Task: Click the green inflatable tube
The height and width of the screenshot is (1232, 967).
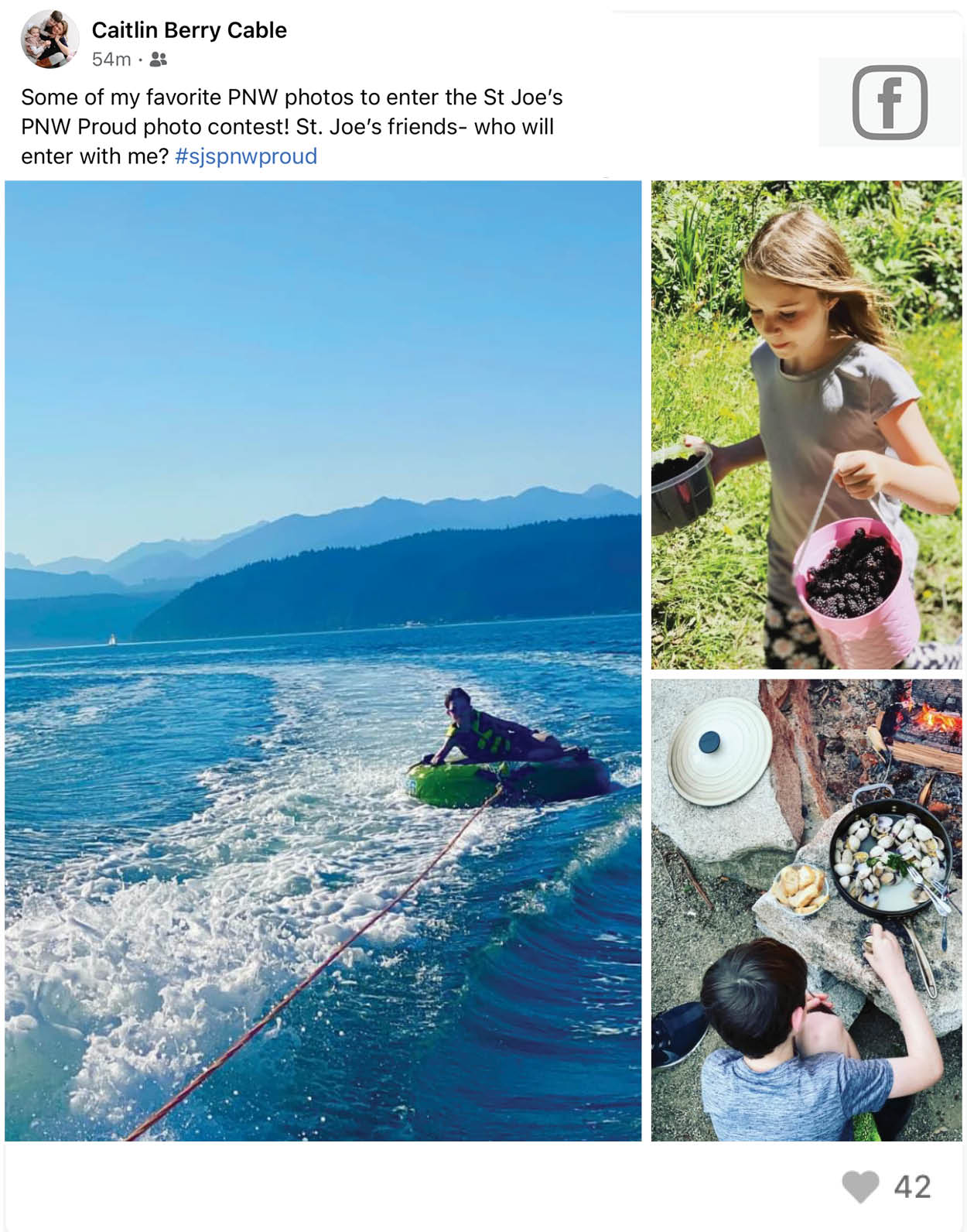Action: point(508,780)
